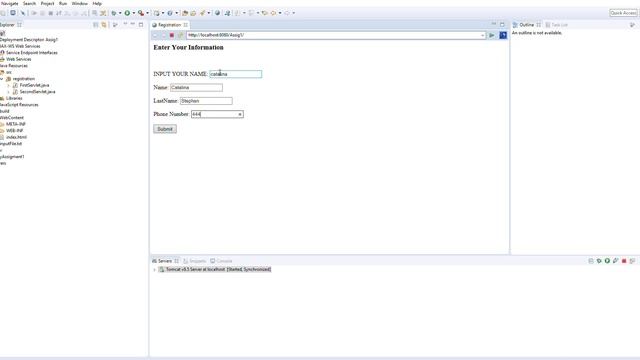Click the Submit button on the form
Screen dimensions: 640x360
point(165,129)
